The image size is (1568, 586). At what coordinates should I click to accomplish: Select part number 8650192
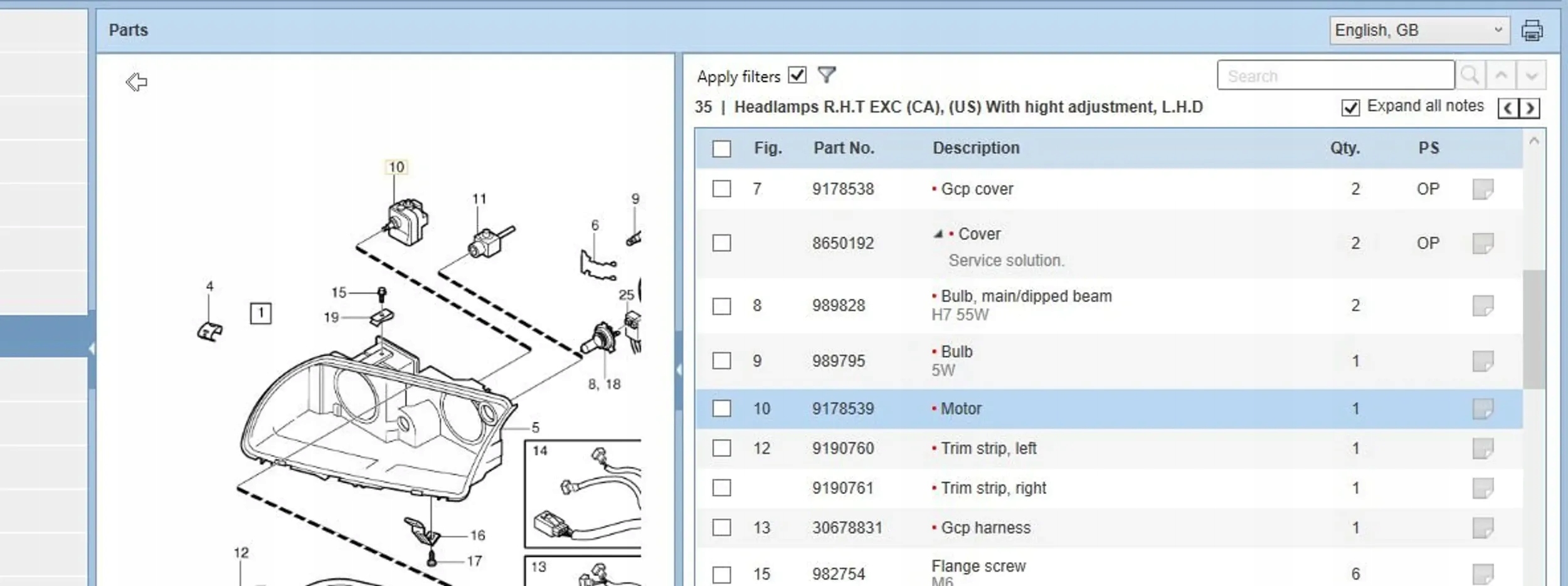click(843, 243)
